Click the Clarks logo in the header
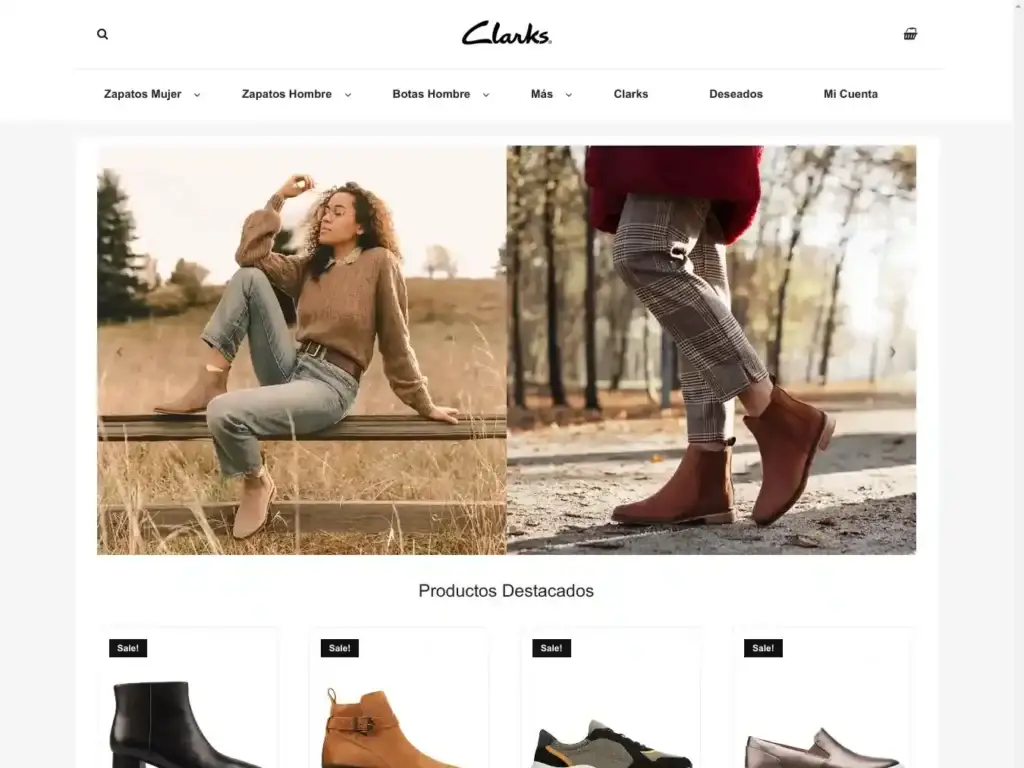 507,33
